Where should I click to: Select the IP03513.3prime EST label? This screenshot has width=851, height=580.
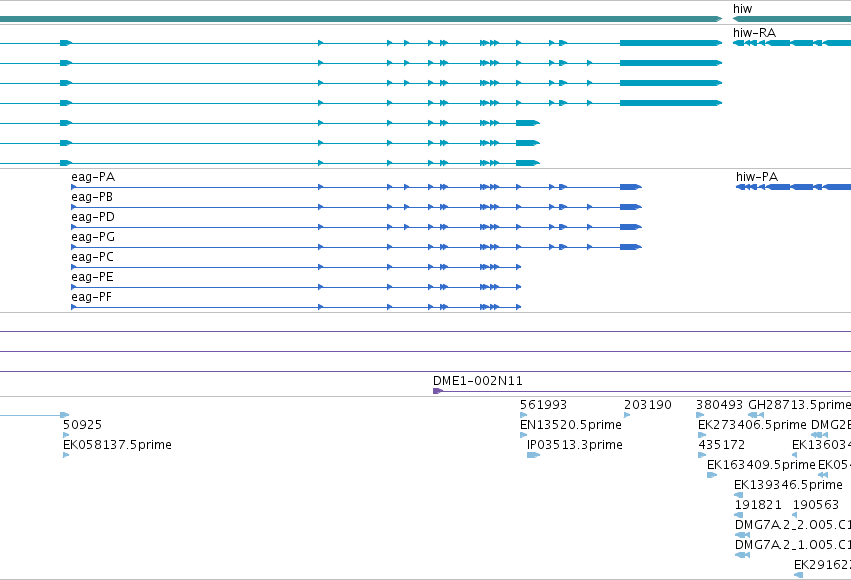click(x=575, y=445)
